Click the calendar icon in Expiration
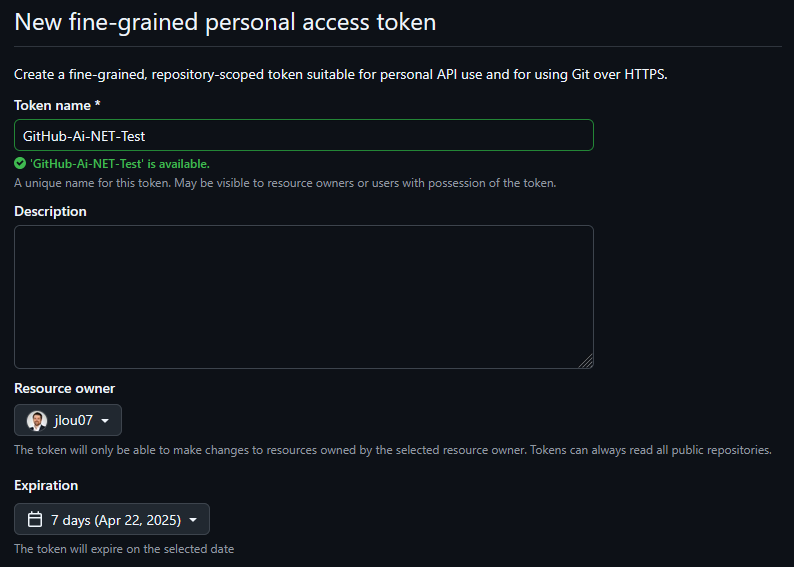The image size is (794, 567). (x=35, y=519)
